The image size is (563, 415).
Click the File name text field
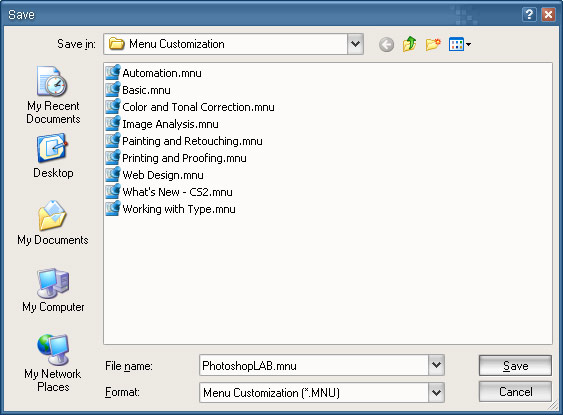[314, 365]
